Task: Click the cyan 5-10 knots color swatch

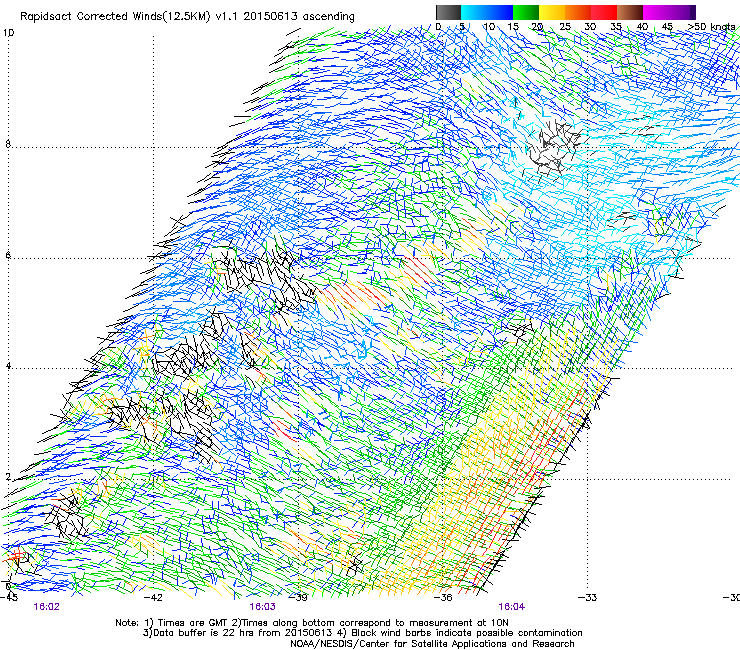Action: pos(474,12)
